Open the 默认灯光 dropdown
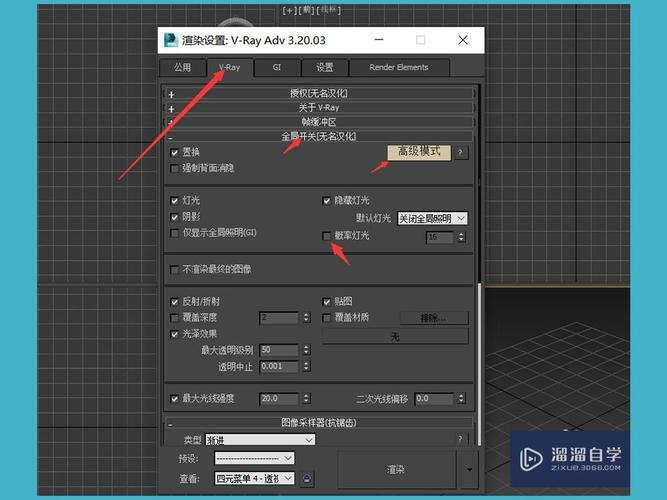The height and width of the screenshot is (500, 667). (x=432, y=219)
